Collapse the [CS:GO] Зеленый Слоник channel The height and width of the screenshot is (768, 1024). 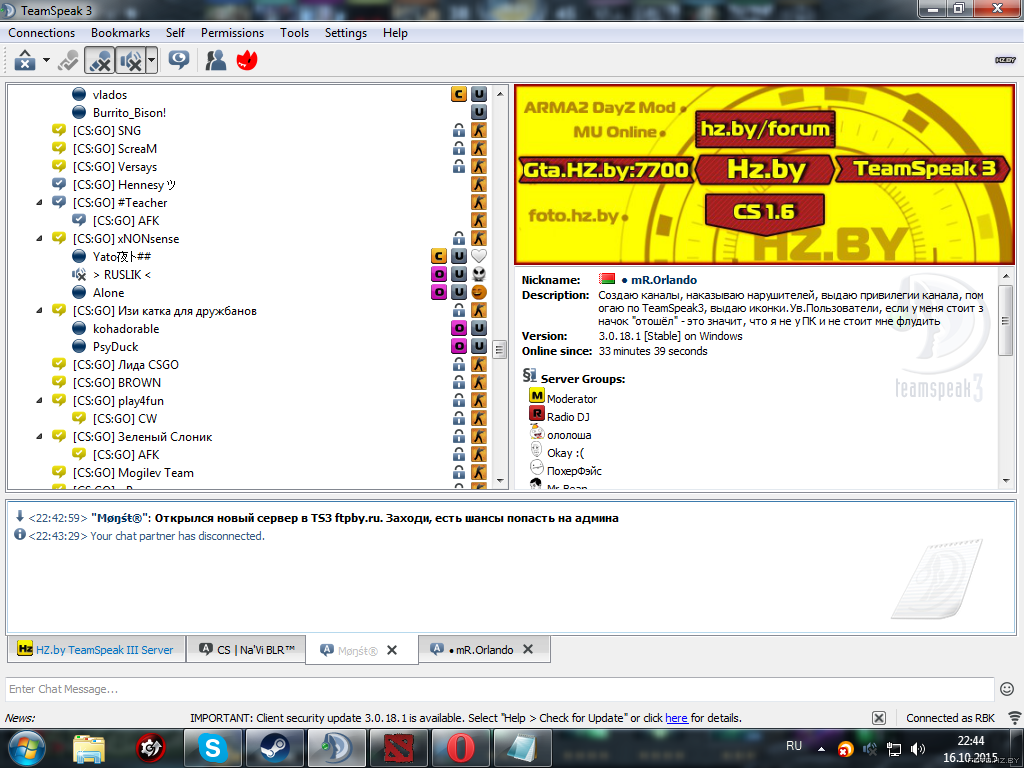tap(39, 436)
